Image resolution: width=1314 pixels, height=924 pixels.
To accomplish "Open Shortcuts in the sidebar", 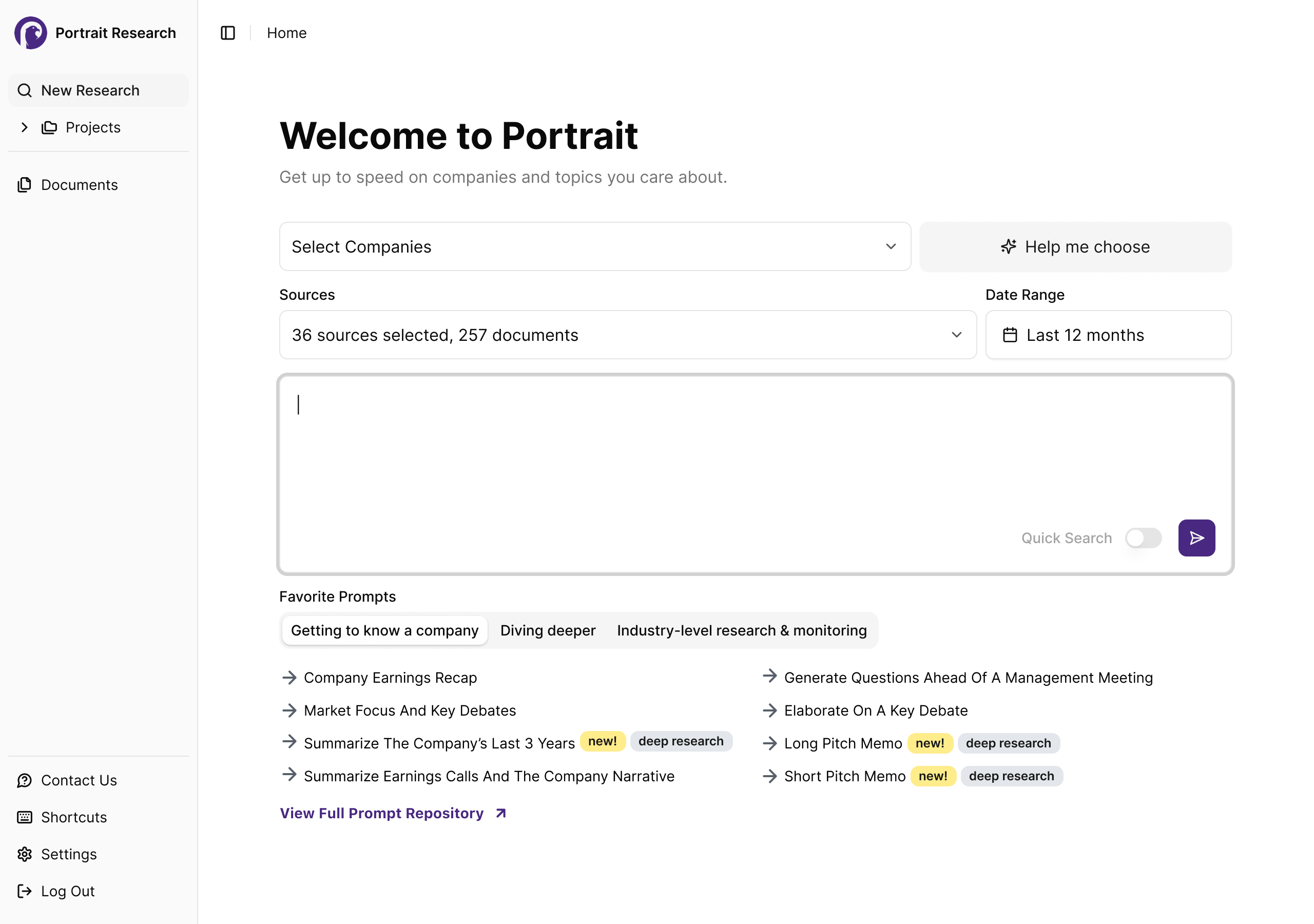I will 99,817.
